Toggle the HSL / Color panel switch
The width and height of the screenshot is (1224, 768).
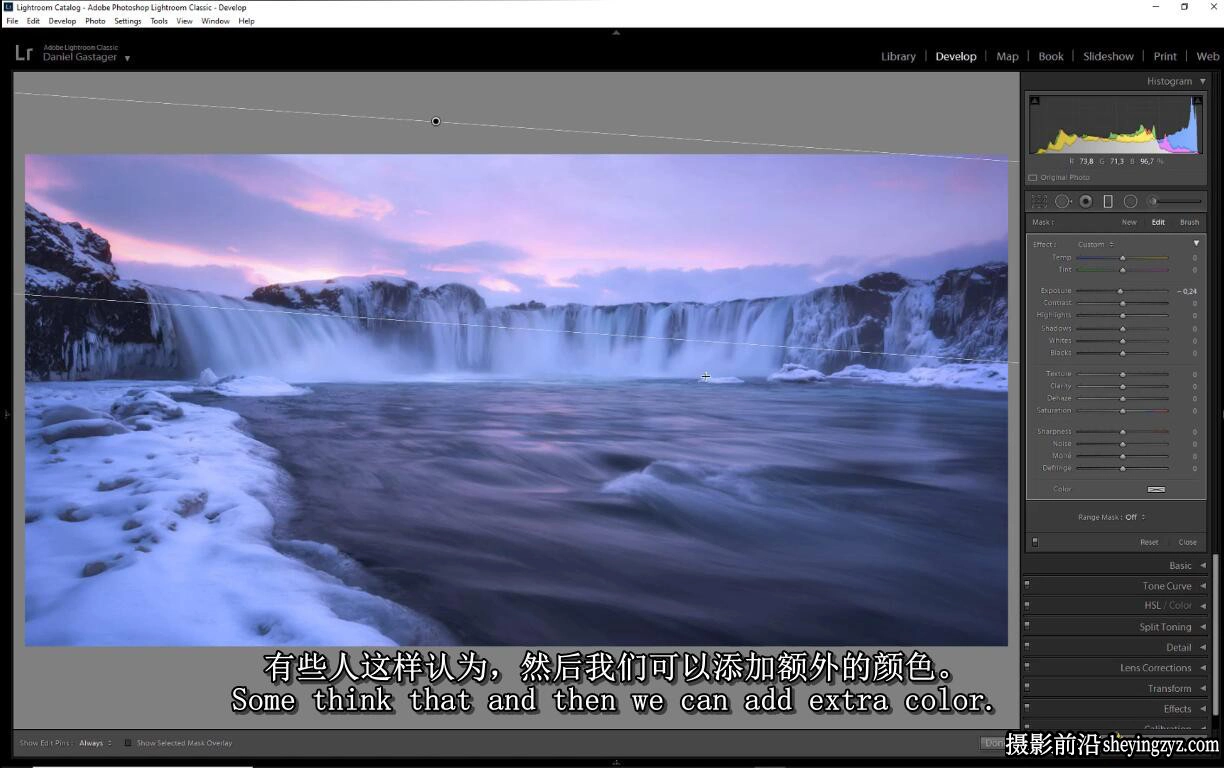click(1027, 604)
